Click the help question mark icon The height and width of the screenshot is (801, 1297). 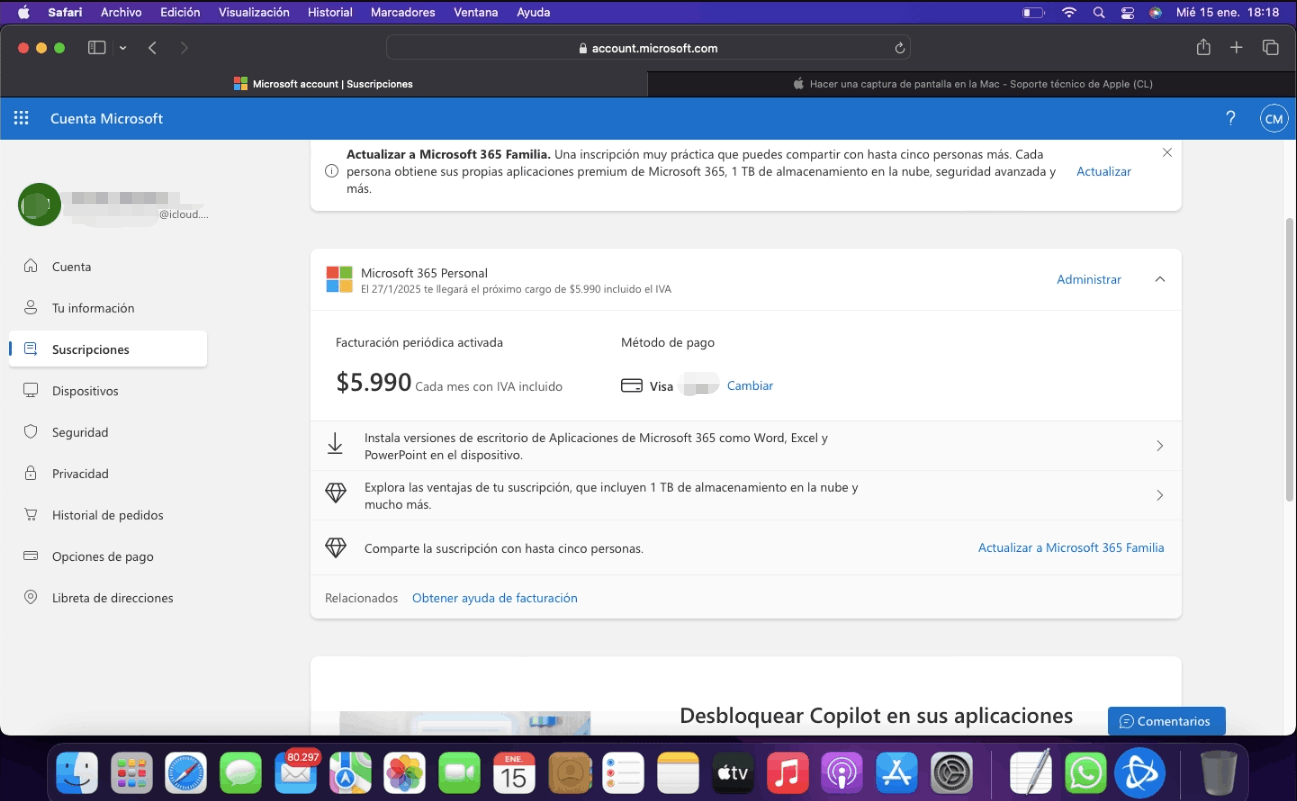click(1231, 118)
